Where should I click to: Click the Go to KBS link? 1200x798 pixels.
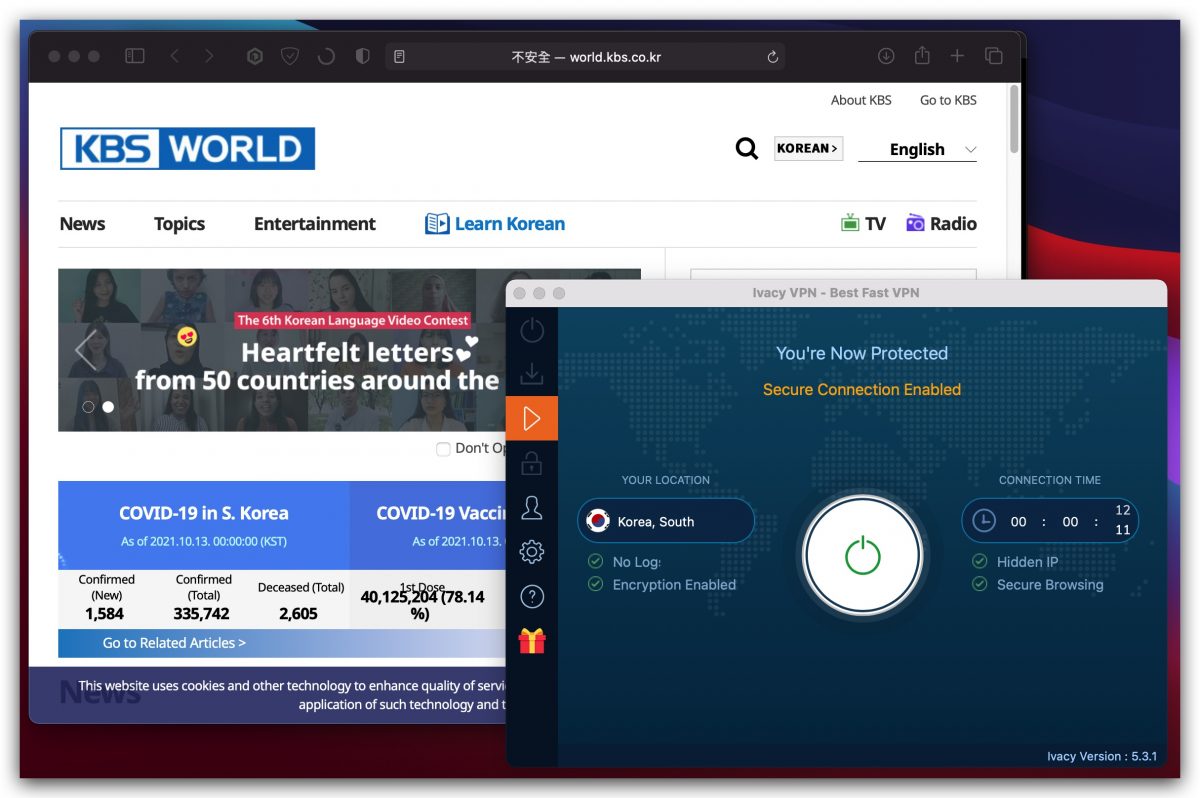coord(948,100)
